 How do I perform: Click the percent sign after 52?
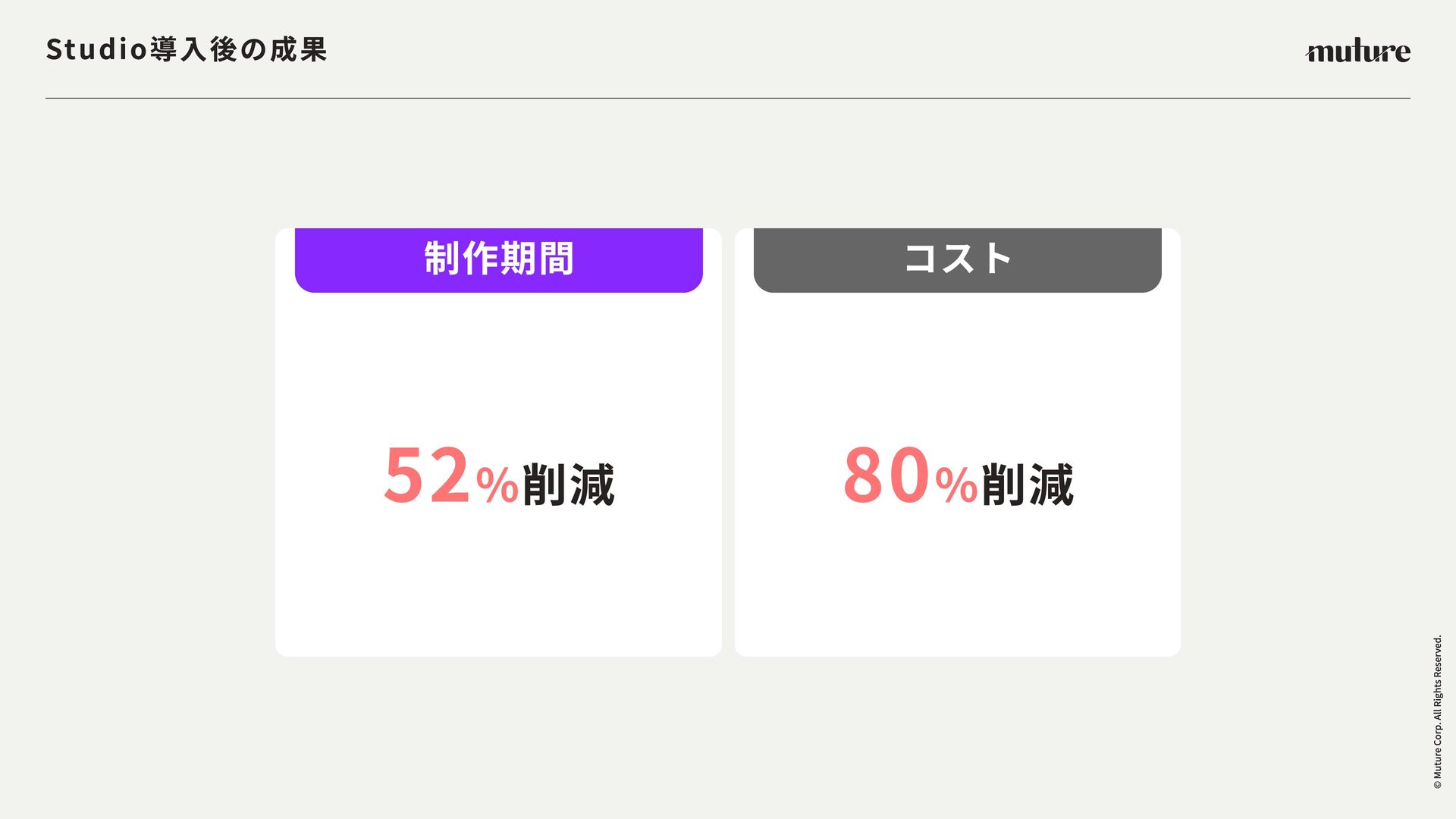click(497, 486)
